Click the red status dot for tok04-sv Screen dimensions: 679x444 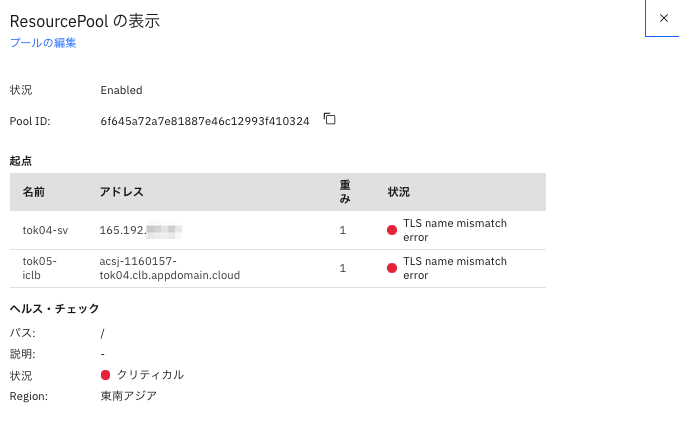coord(392,230)
